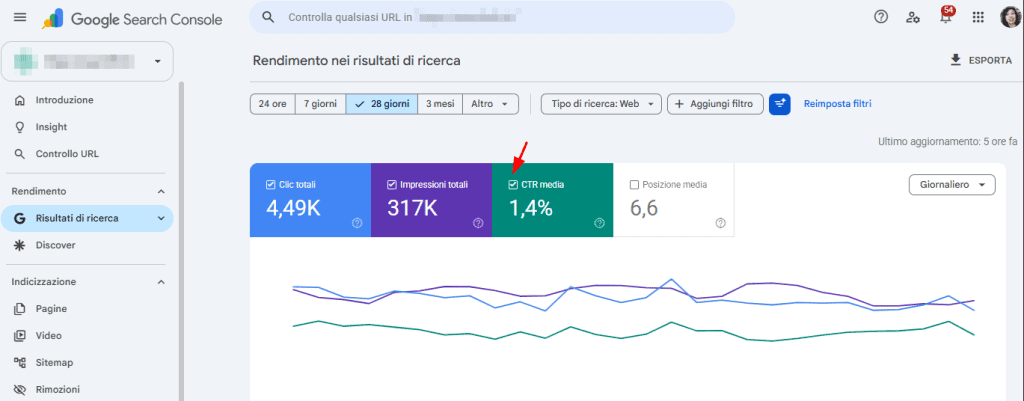Click the blue filter sparkle icon button

tap(780, 104)
